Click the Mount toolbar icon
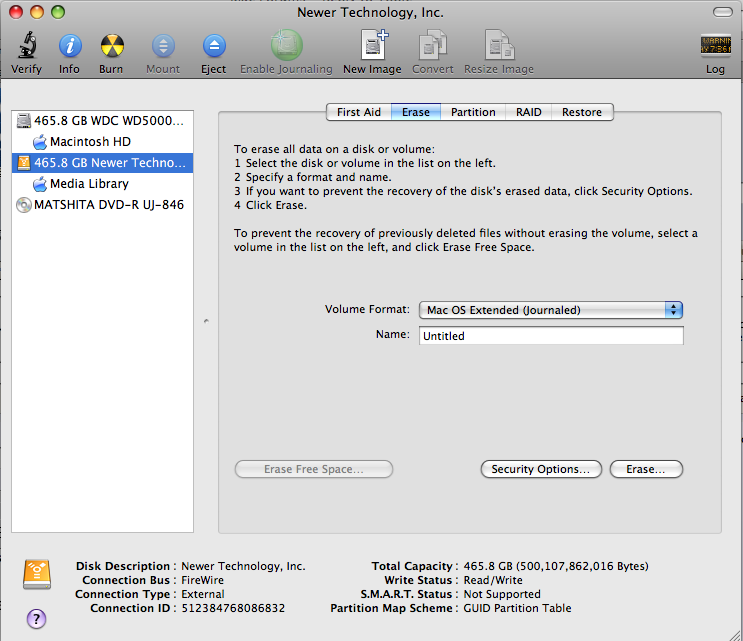The image size is (743, 641). (x=163, y=46)
